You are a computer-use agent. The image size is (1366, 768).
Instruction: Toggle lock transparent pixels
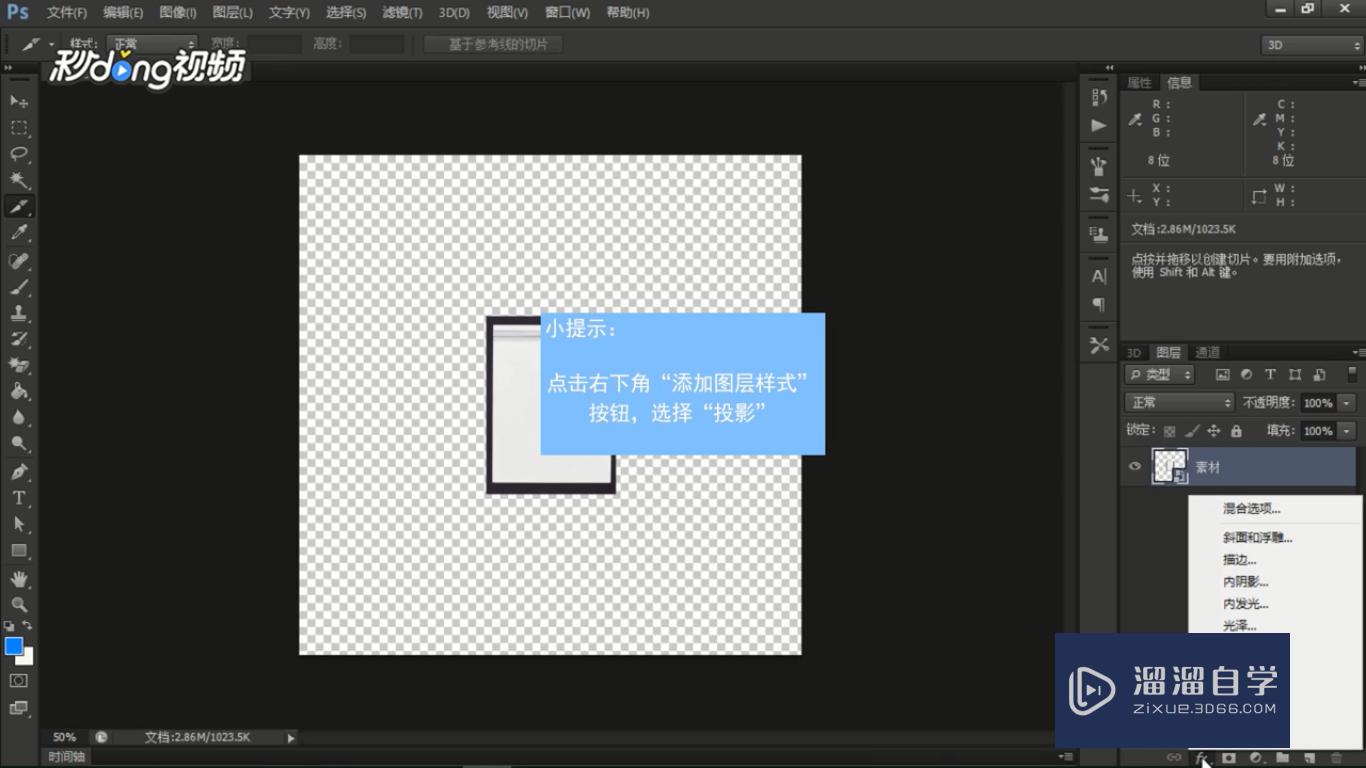click(x=1169, y=431)
